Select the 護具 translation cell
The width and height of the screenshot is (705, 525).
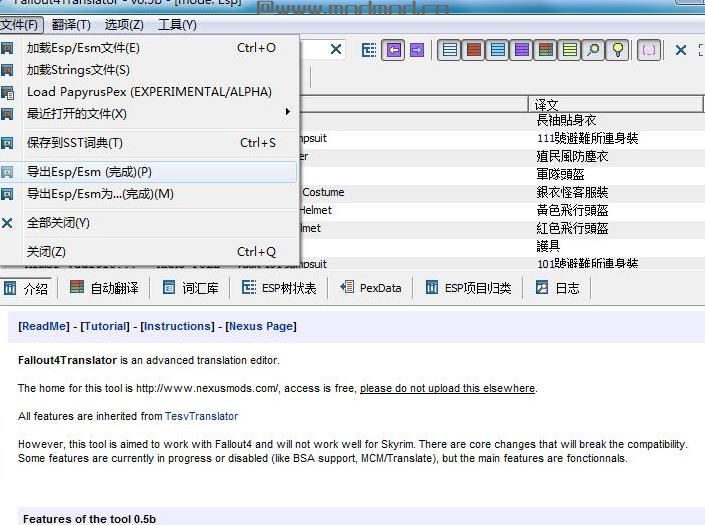617,246
